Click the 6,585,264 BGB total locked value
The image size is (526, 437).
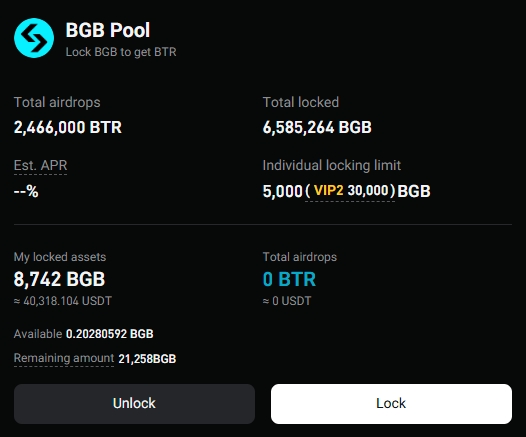point(317,127)
